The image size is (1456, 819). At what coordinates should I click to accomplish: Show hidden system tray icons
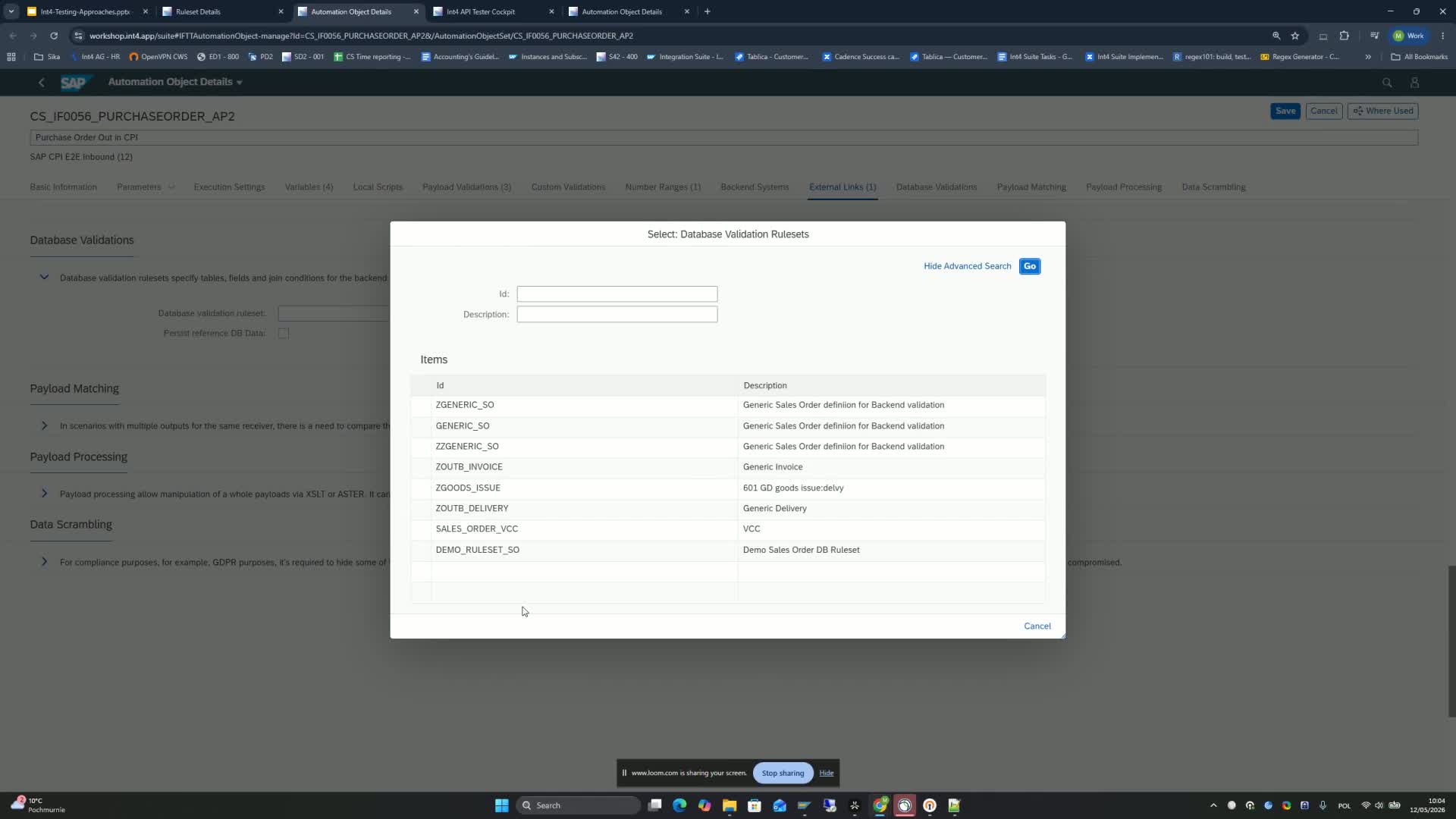pyautogui.click(x=1213, y=805)
